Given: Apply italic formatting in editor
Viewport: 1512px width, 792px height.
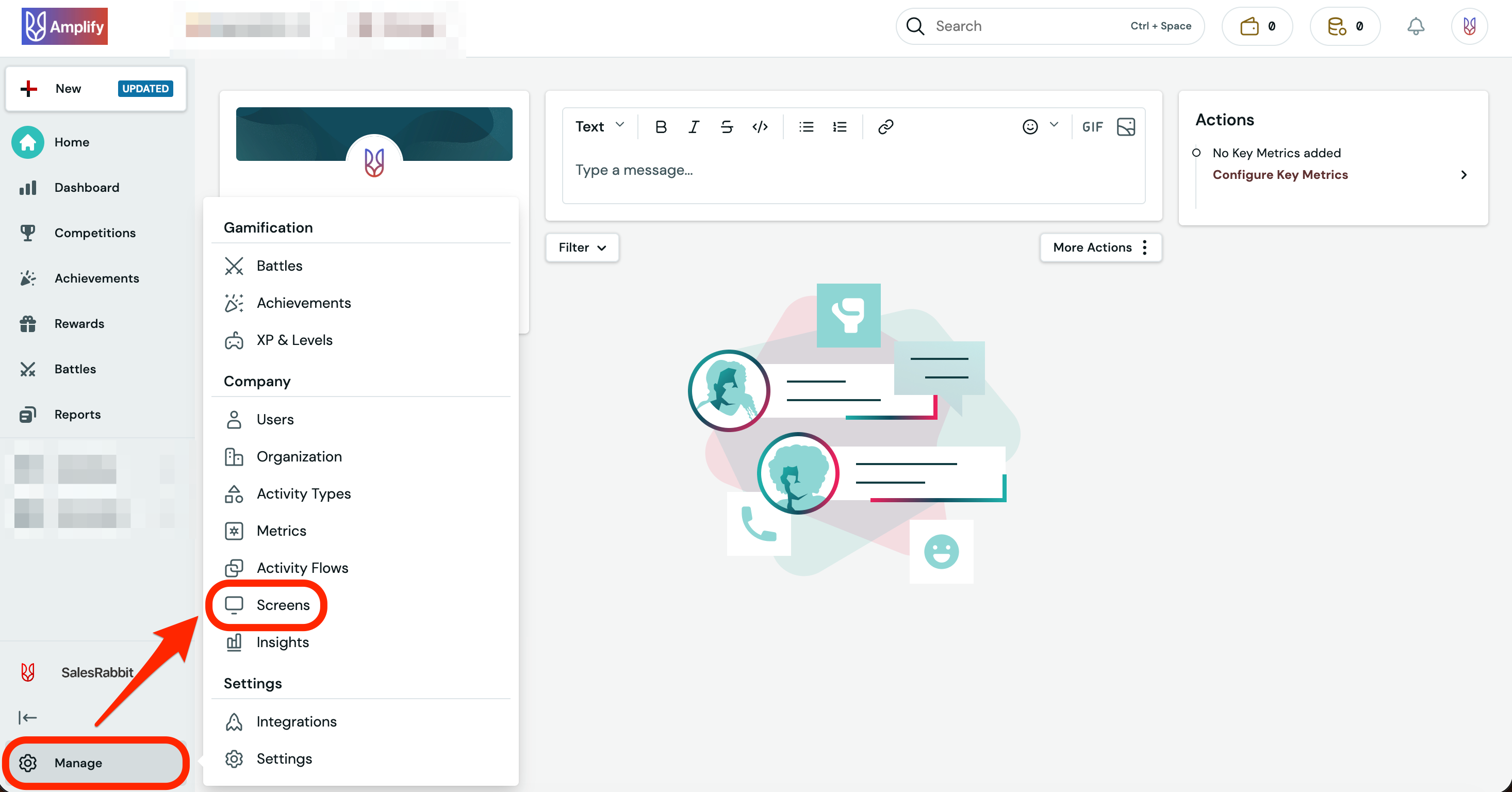Looking at the screenshot, I should point(694,127).
